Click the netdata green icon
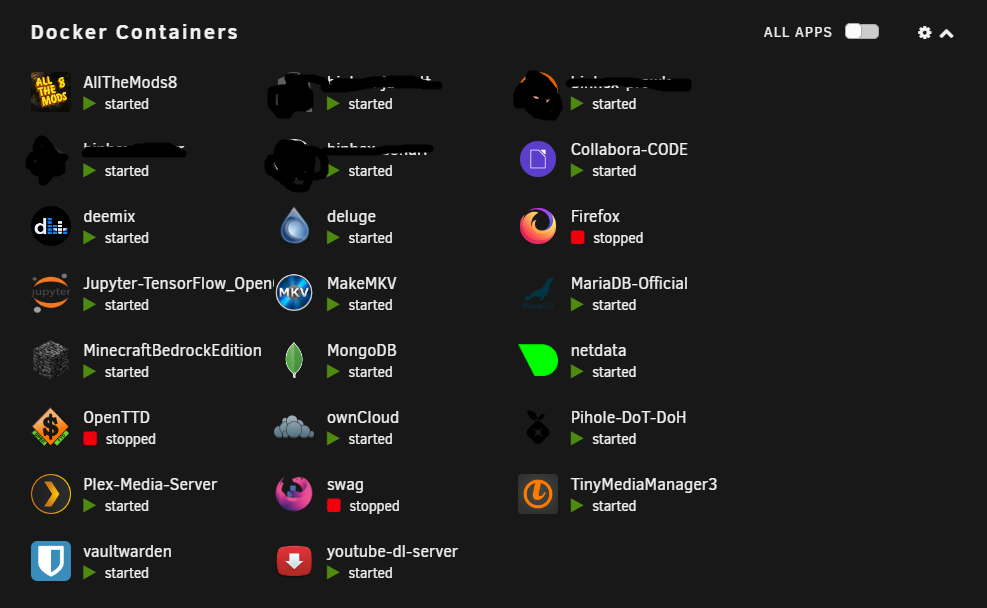 coord(538,360)
